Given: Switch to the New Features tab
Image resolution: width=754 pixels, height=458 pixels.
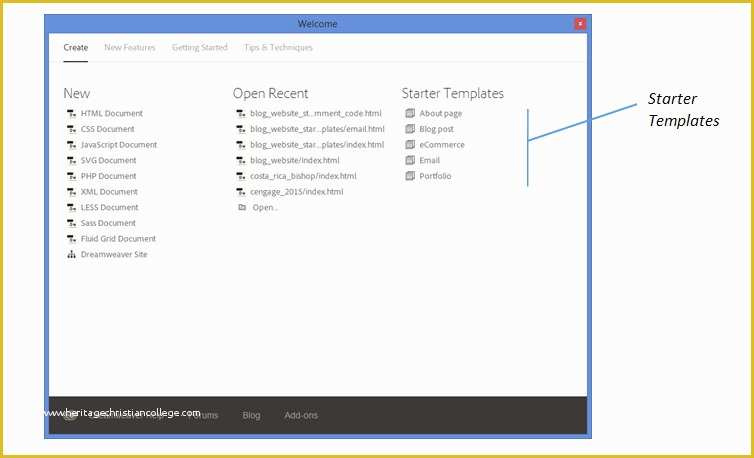Looking at the screenshot, I should [130, 48].
